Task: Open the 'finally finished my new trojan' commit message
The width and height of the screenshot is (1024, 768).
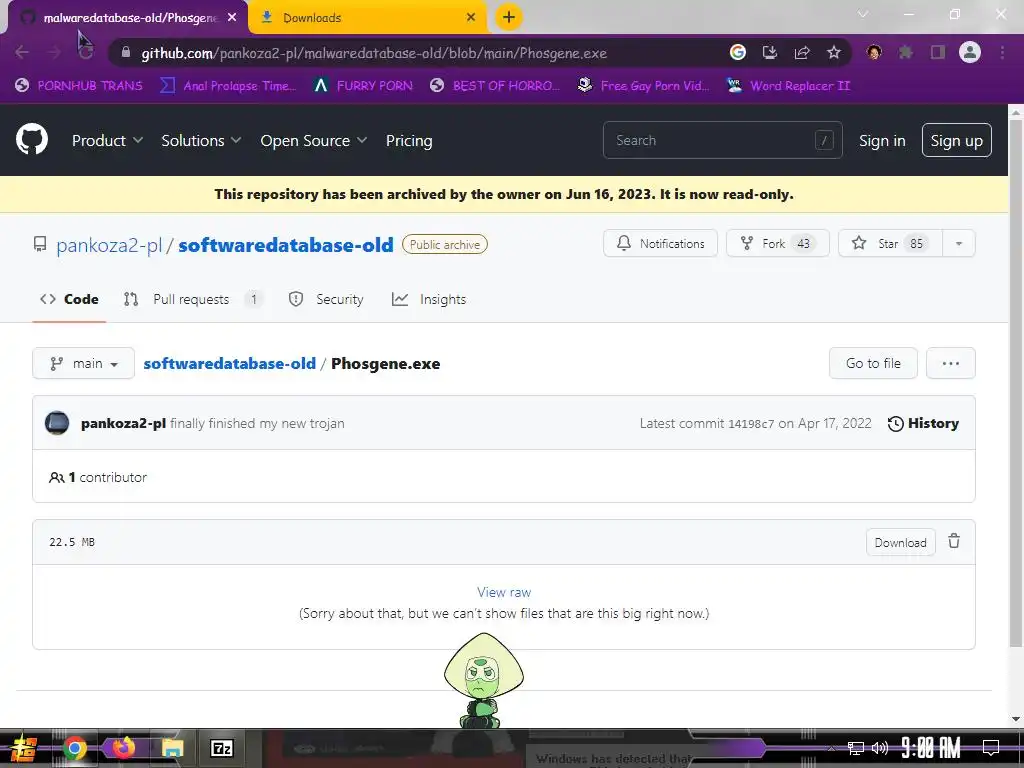Action: [x=257, y=423]
